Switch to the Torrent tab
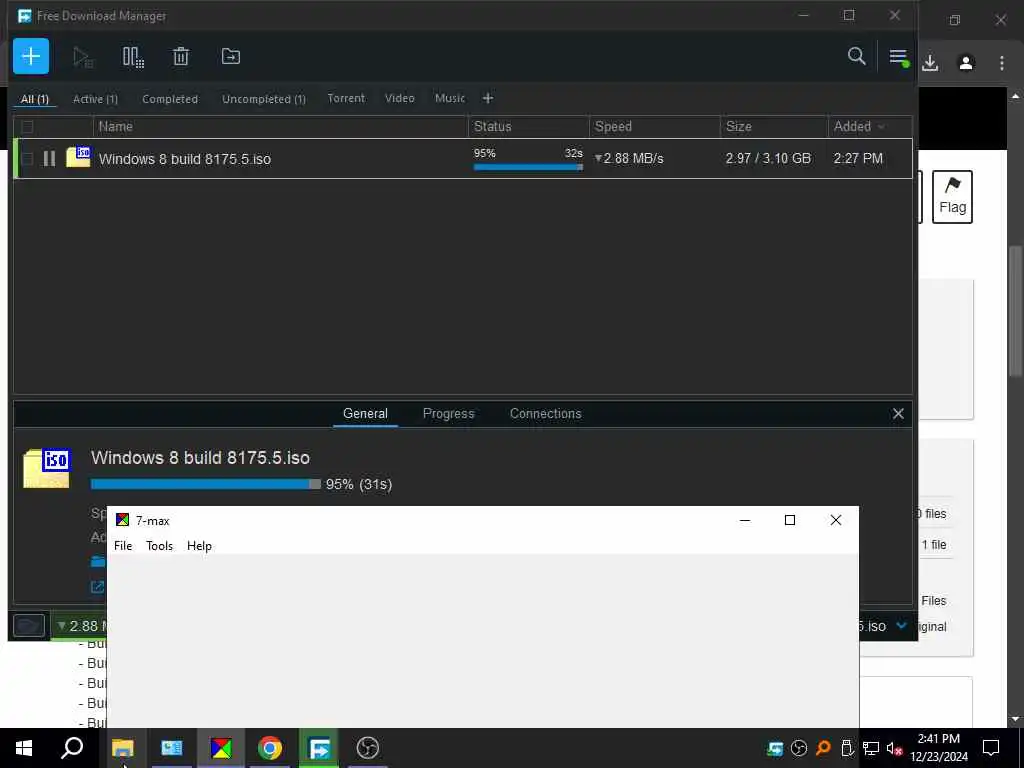1024x768 pixels. pyautogui.click(x=346, y=98)
